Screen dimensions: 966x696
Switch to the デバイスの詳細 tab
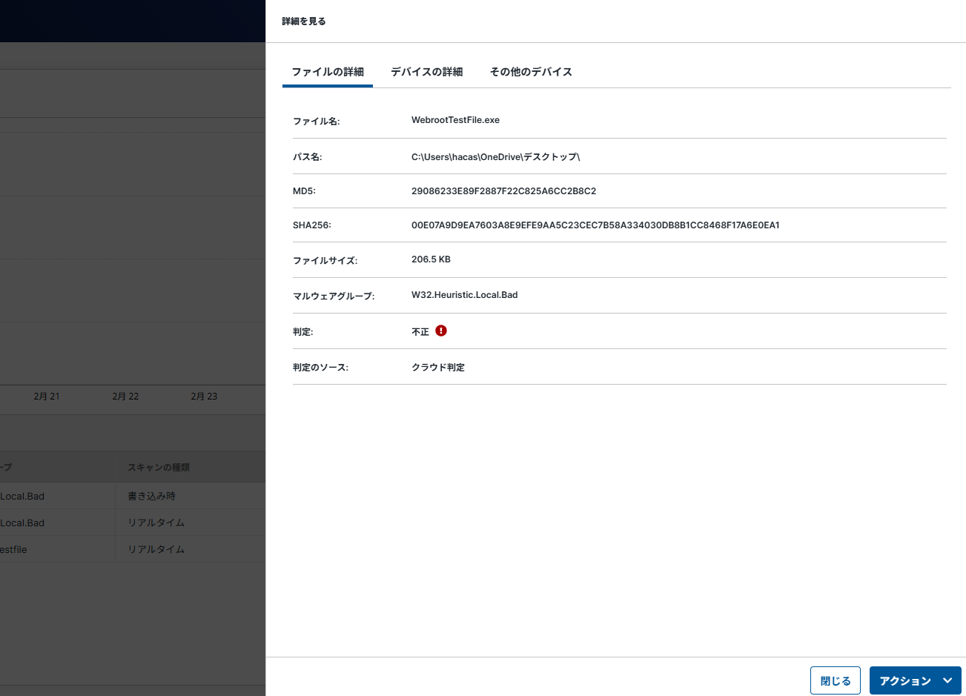tap(426, 72)
